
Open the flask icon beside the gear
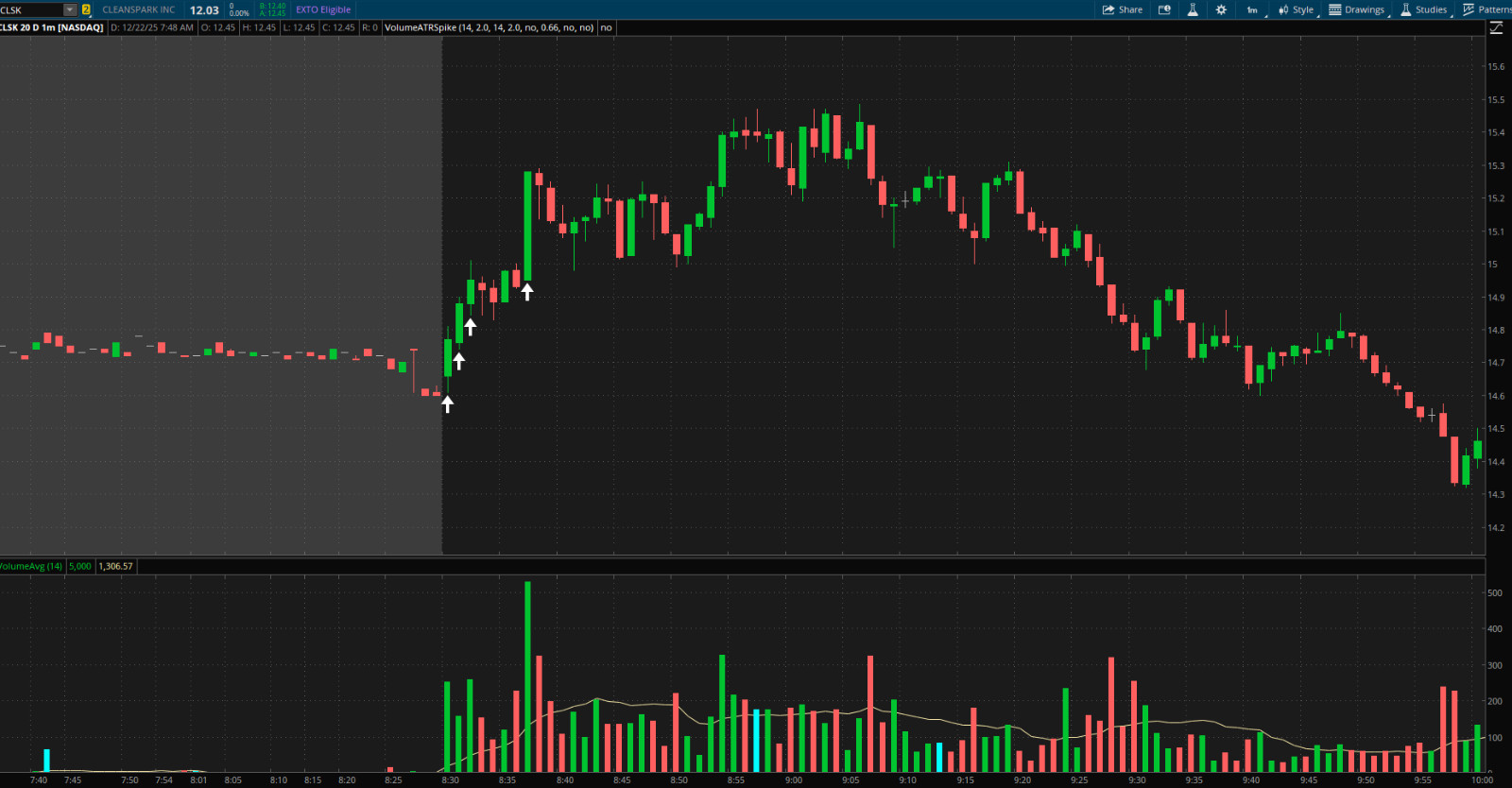1193,9
